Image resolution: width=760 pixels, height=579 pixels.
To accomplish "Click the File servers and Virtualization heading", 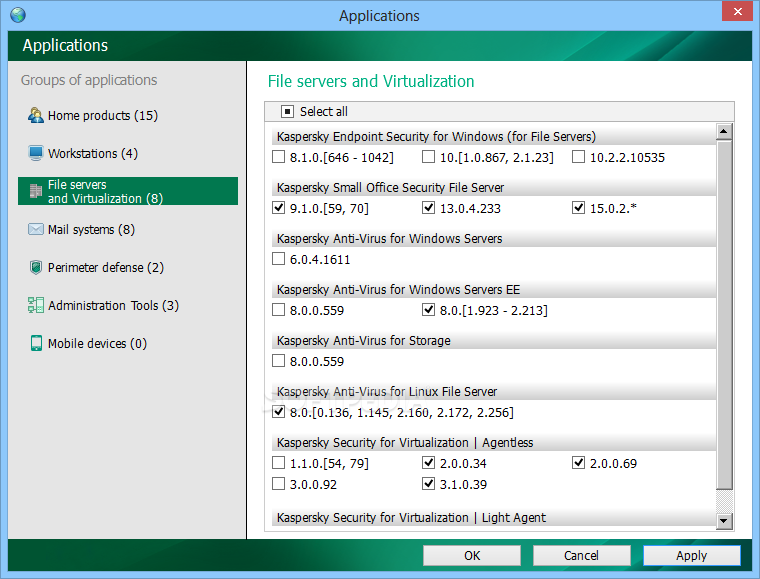I will point(371,81).
